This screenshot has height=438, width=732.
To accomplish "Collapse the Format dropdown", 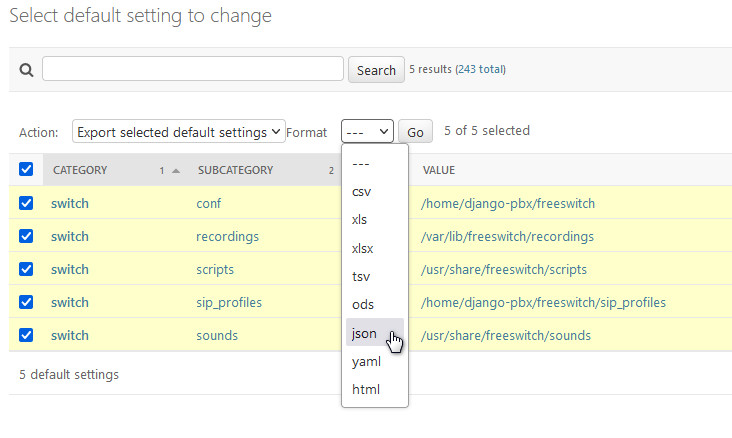I will (367, 132).
